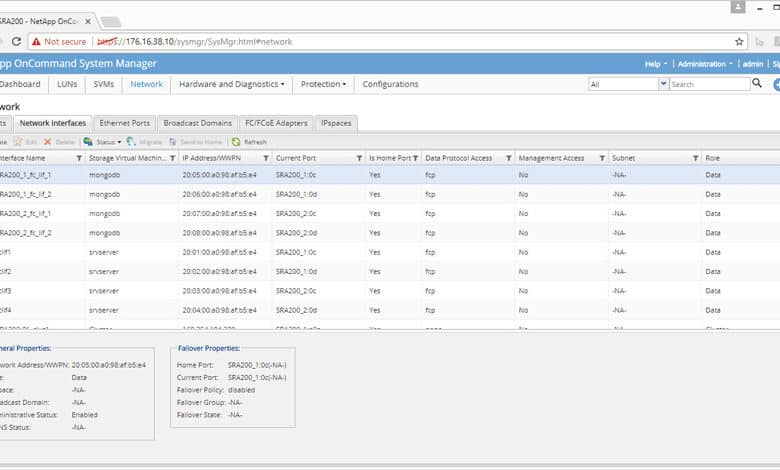Click the admin user link
This screenshot has width=780, height=470.
(x=753, y=64)
